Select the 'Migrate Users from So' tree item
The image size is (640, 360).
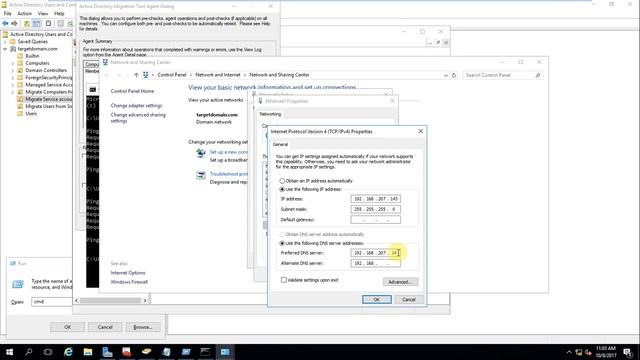[49, 107]
